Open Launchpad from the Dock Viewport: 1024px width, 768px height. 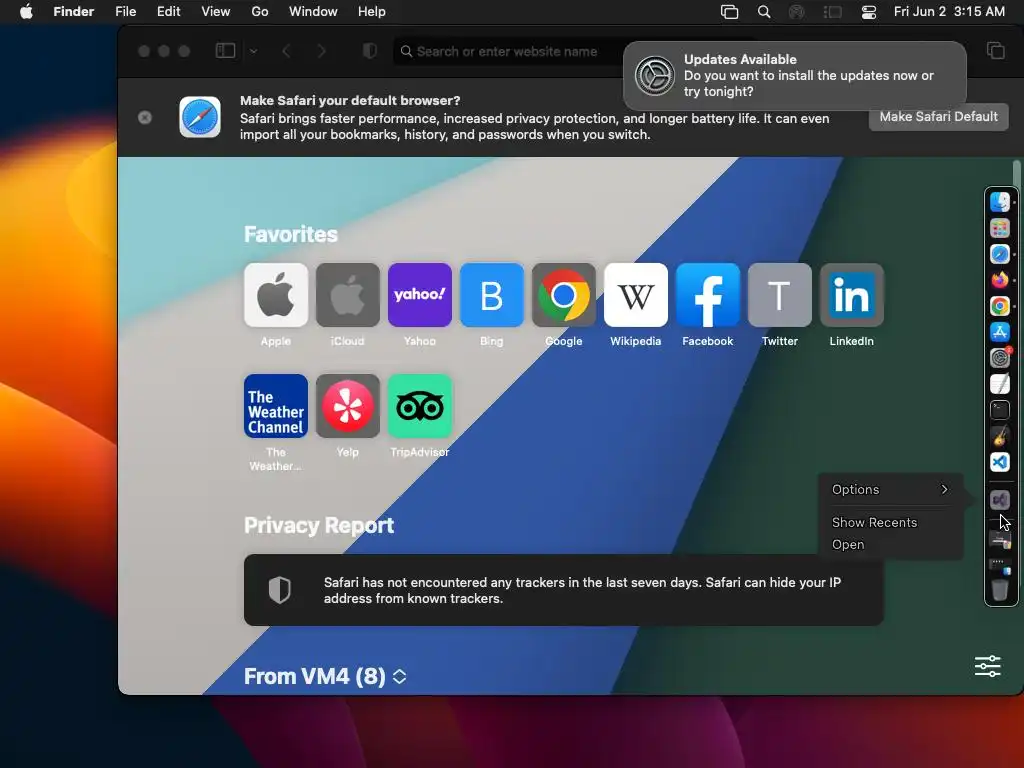pos(999,228)
